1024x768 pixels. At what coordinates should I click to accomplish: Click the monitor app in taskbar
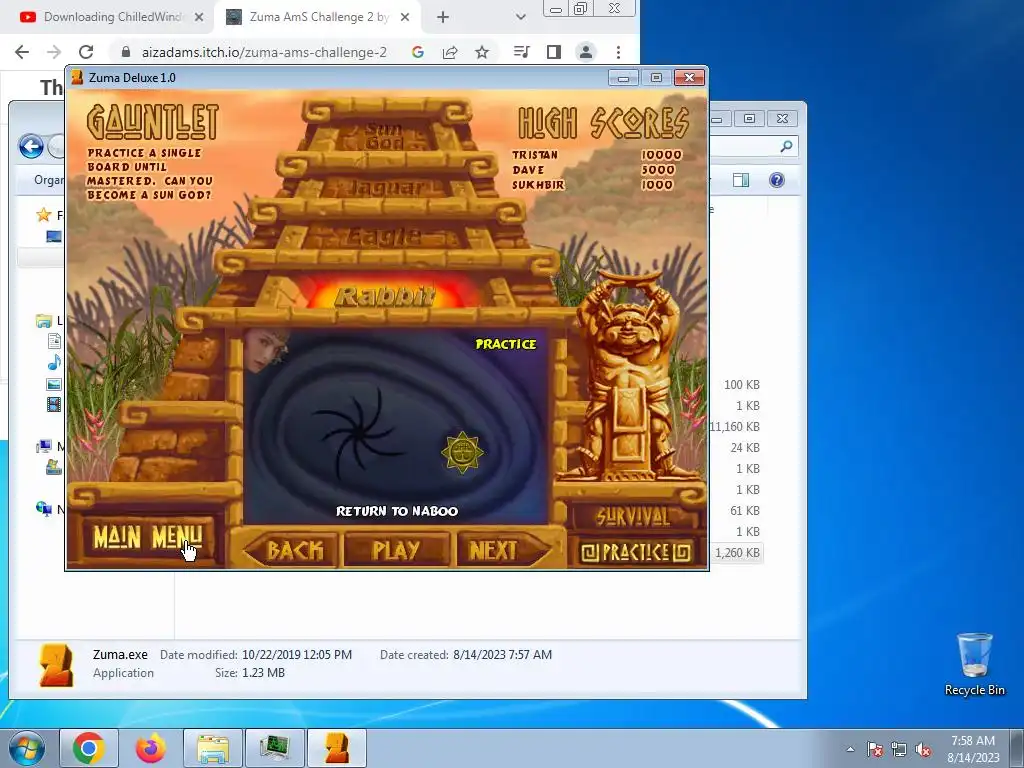[275, 748]
